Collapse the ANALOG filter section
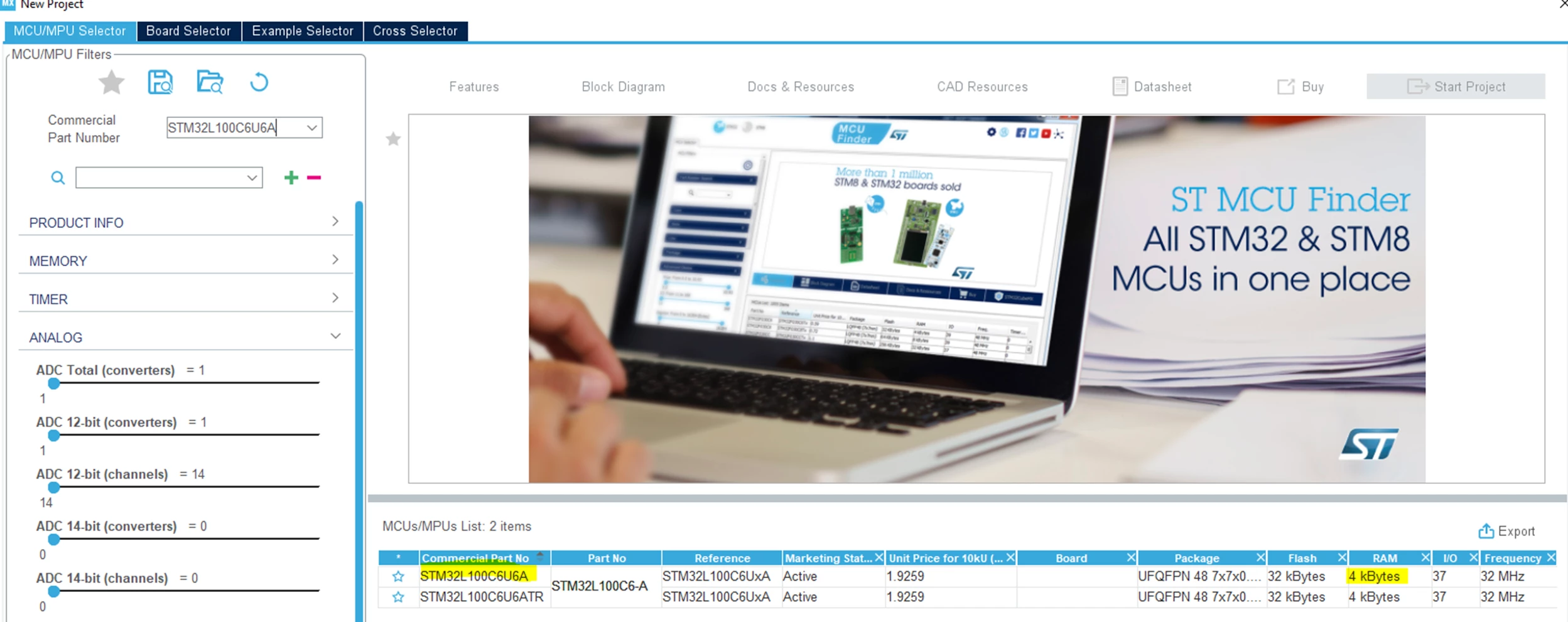This screenshot has width=1568, height=622. [x=185, y=337]
